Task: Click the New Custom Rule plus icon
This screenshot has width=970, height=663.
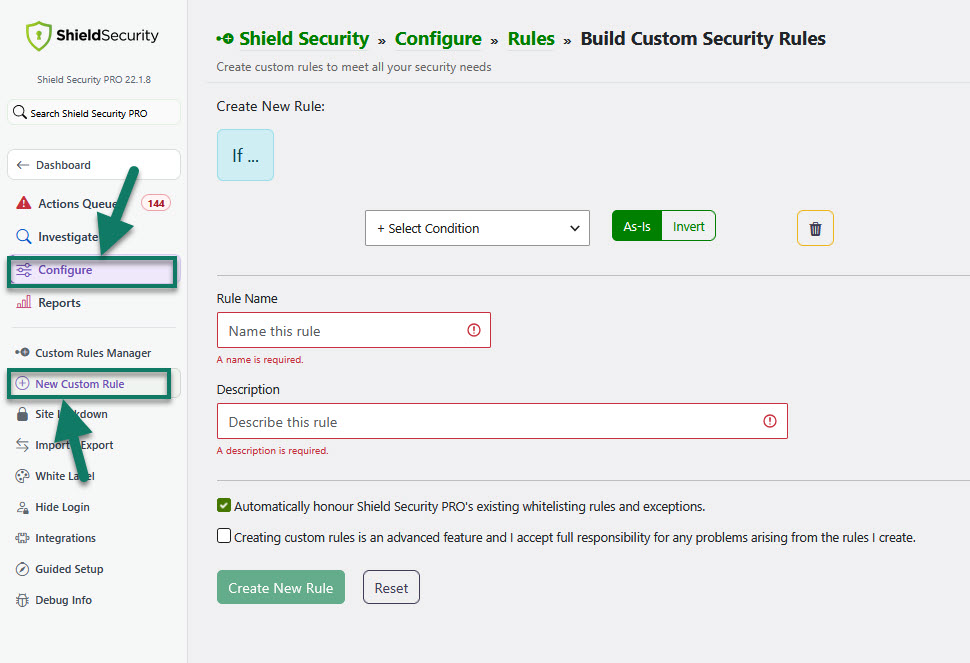Action: point(22,383)
